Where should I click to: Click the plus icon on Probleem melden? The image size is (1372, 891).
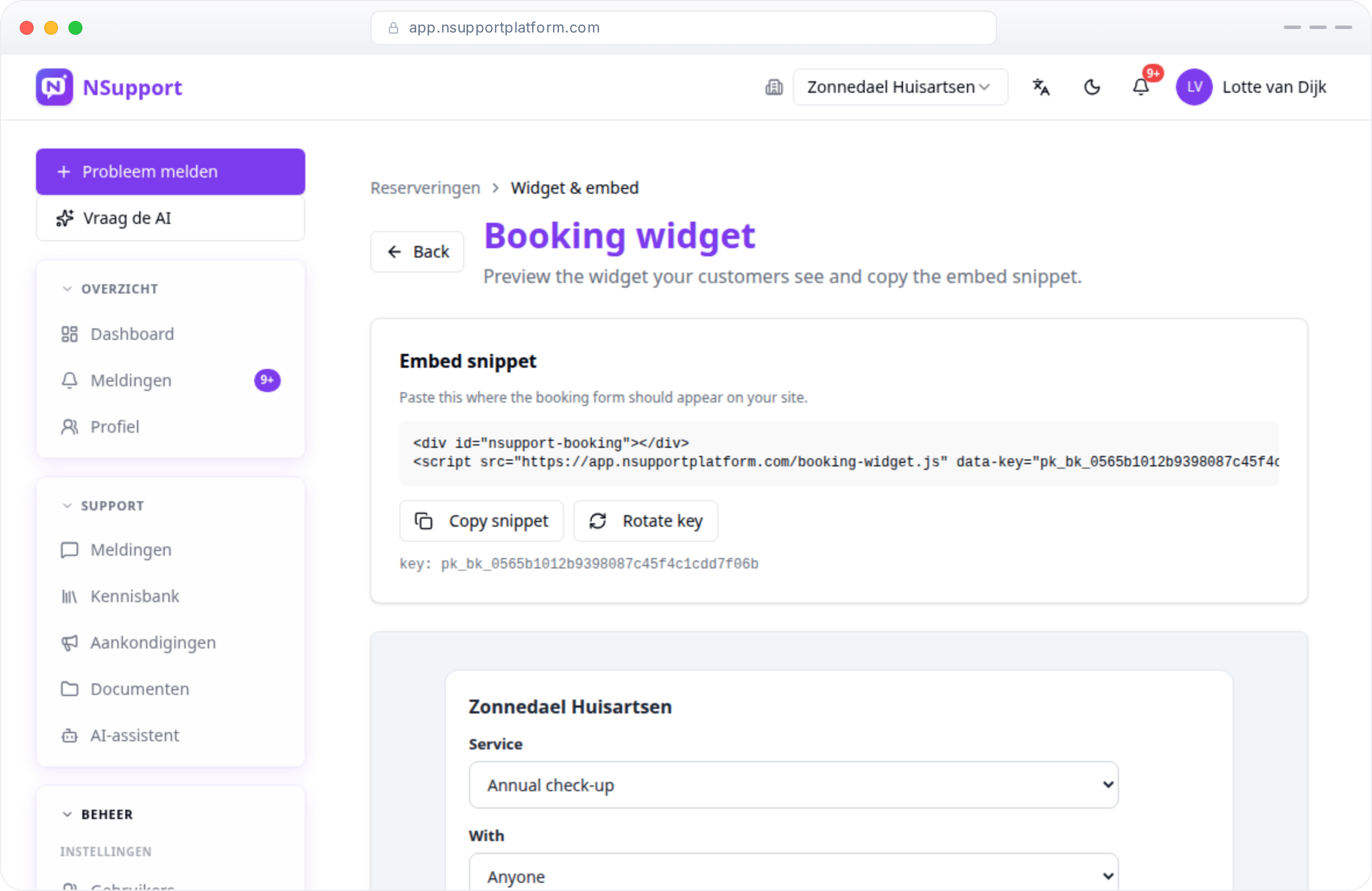click(64, 172)
